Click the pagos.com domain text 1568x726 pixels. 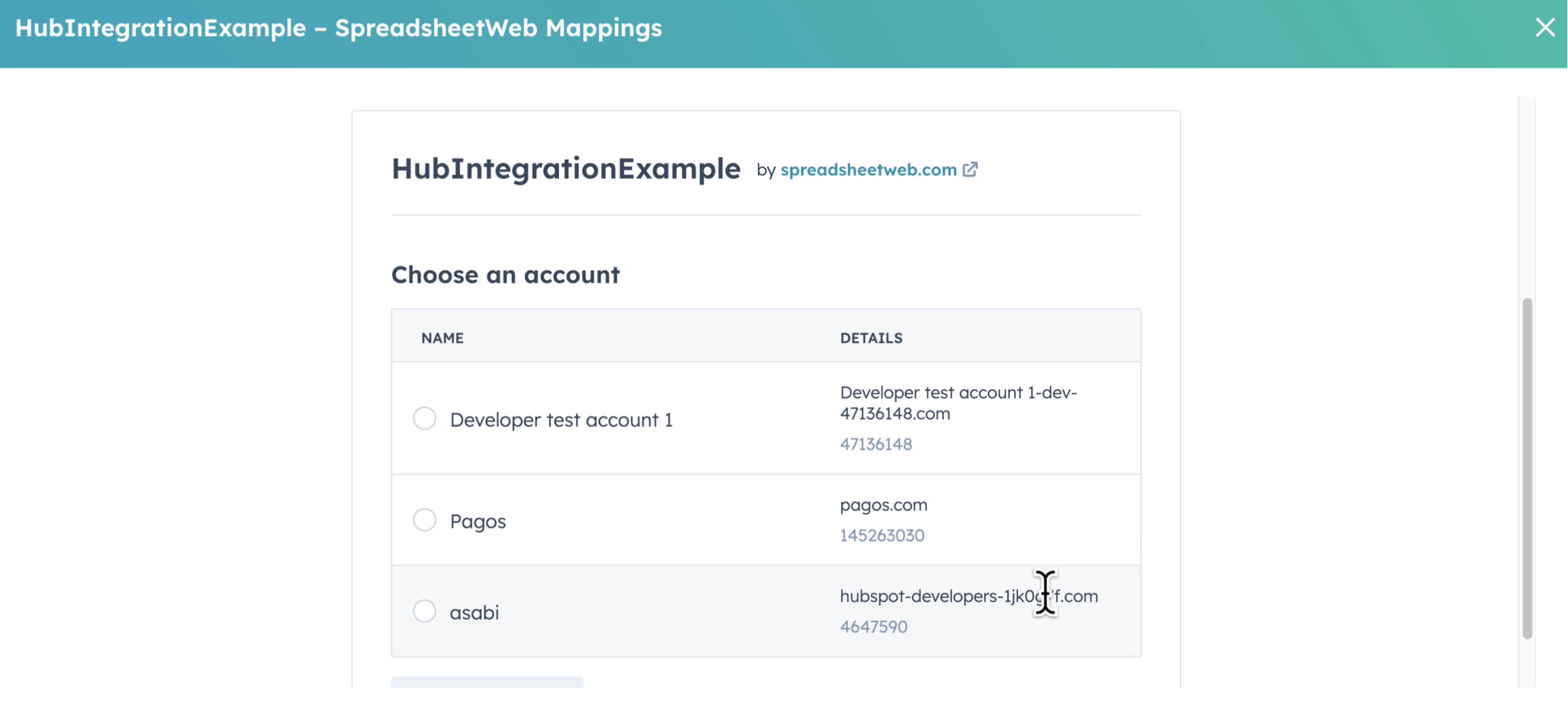884,505
